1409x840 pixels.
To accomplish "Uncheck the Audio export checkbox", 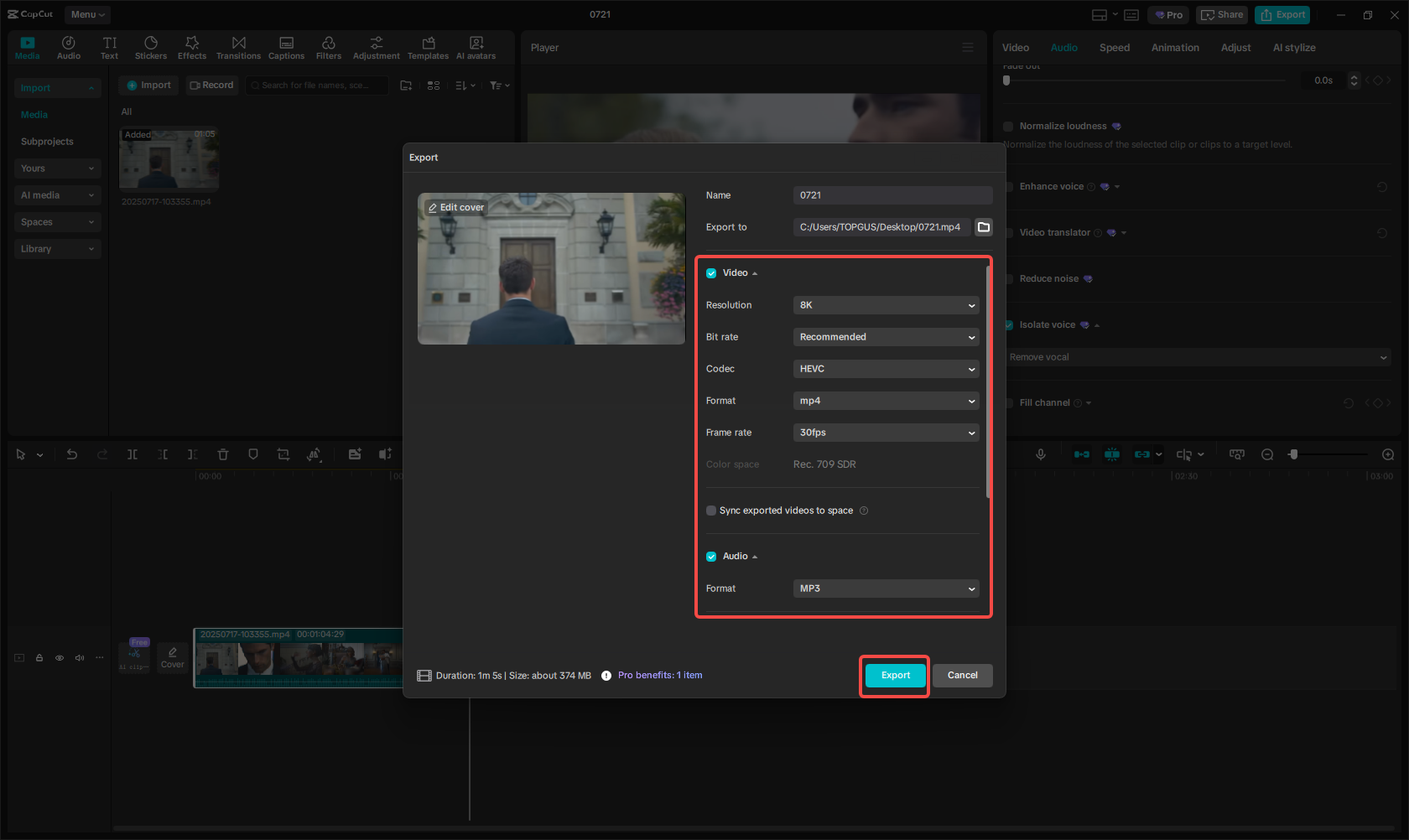I will coord(710,556).
